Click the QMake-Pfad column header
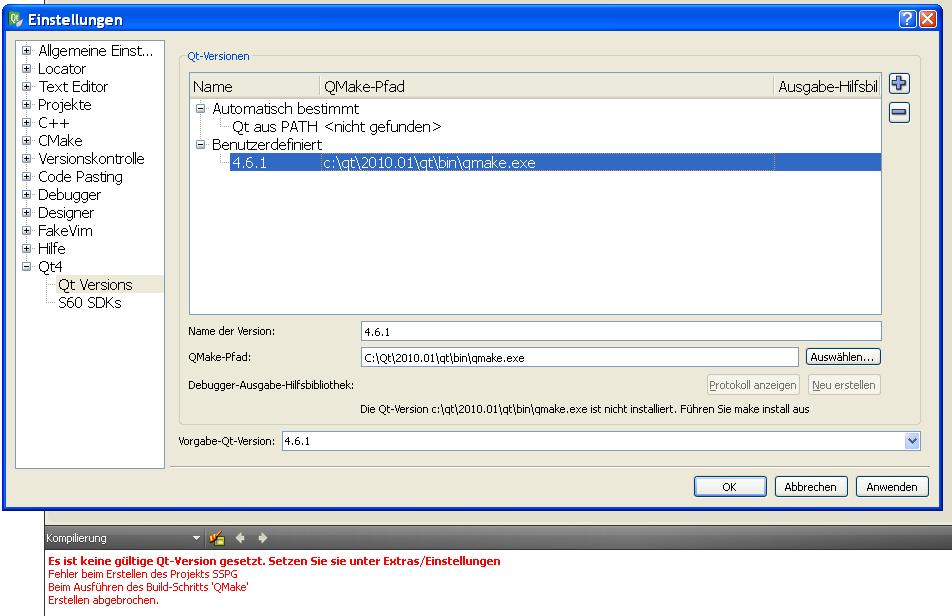The image size is (952, 616). pos(546,87)
